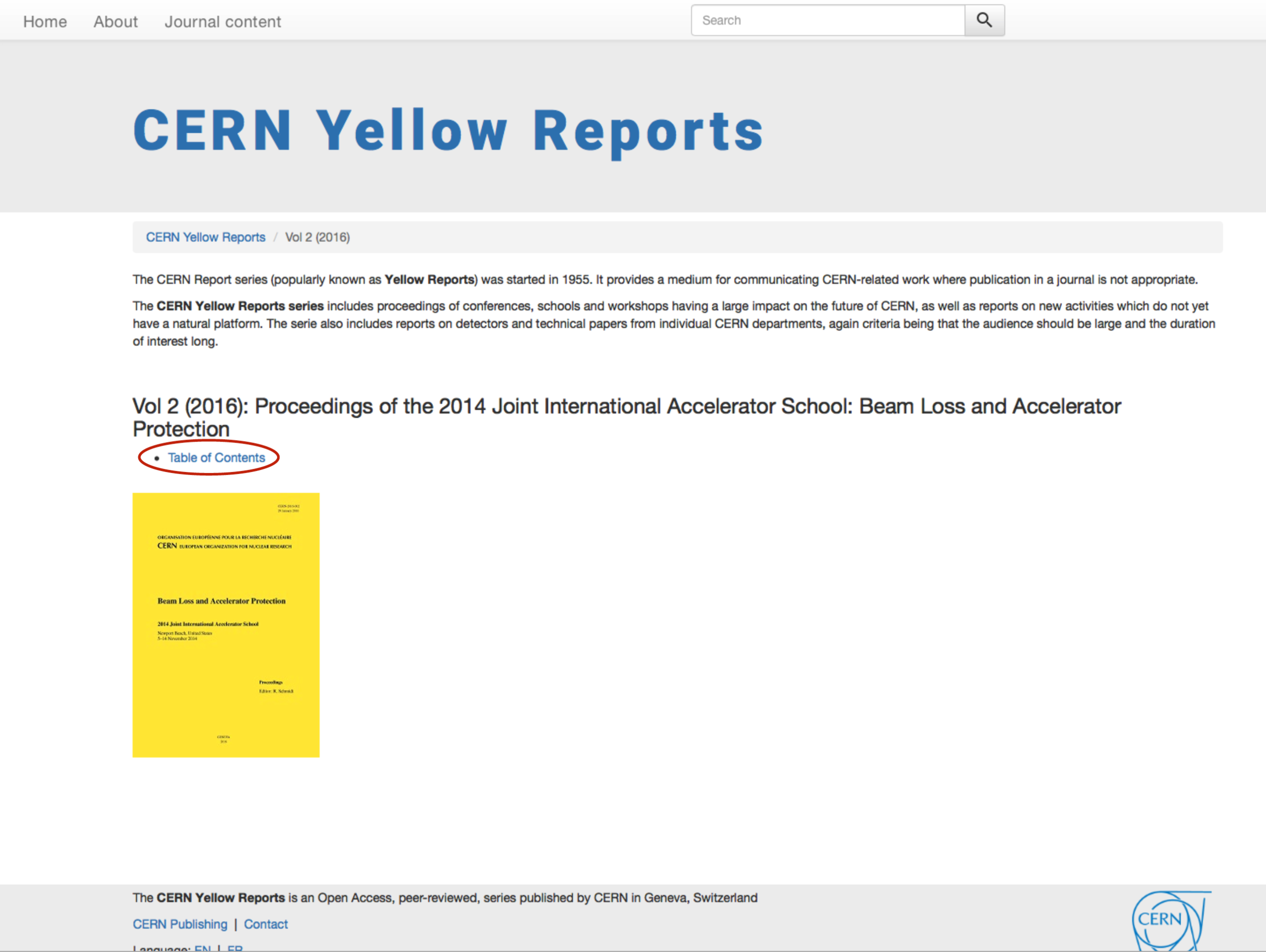Viewport: 1266px width, 952px height.
Task: Click the Vol 2 (2016) breadcrumb text
Action: (x=318, y=237)
